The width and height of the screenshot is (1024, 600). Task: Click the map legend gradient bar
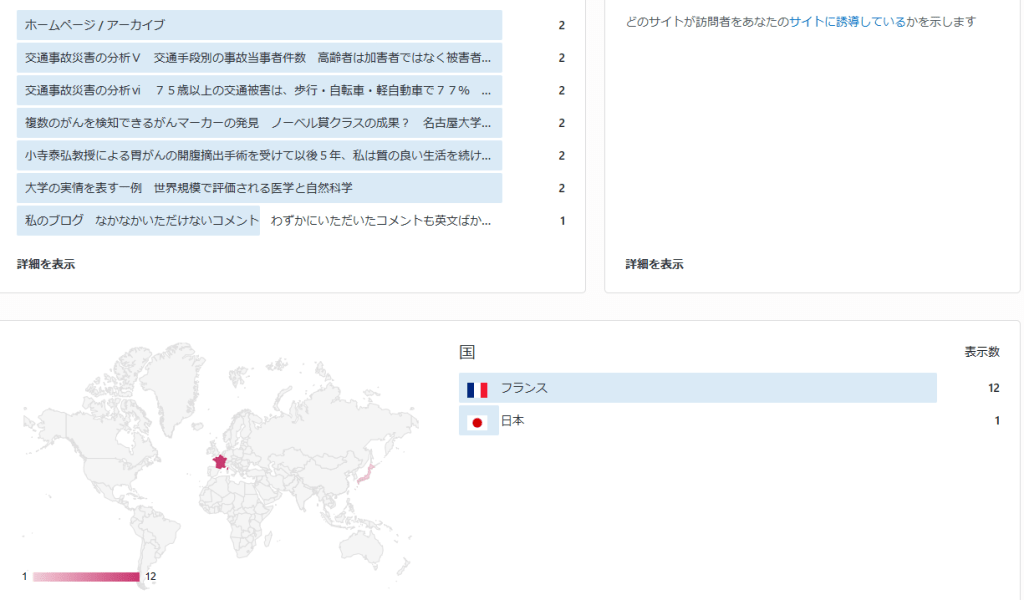[x=86, y=577]
